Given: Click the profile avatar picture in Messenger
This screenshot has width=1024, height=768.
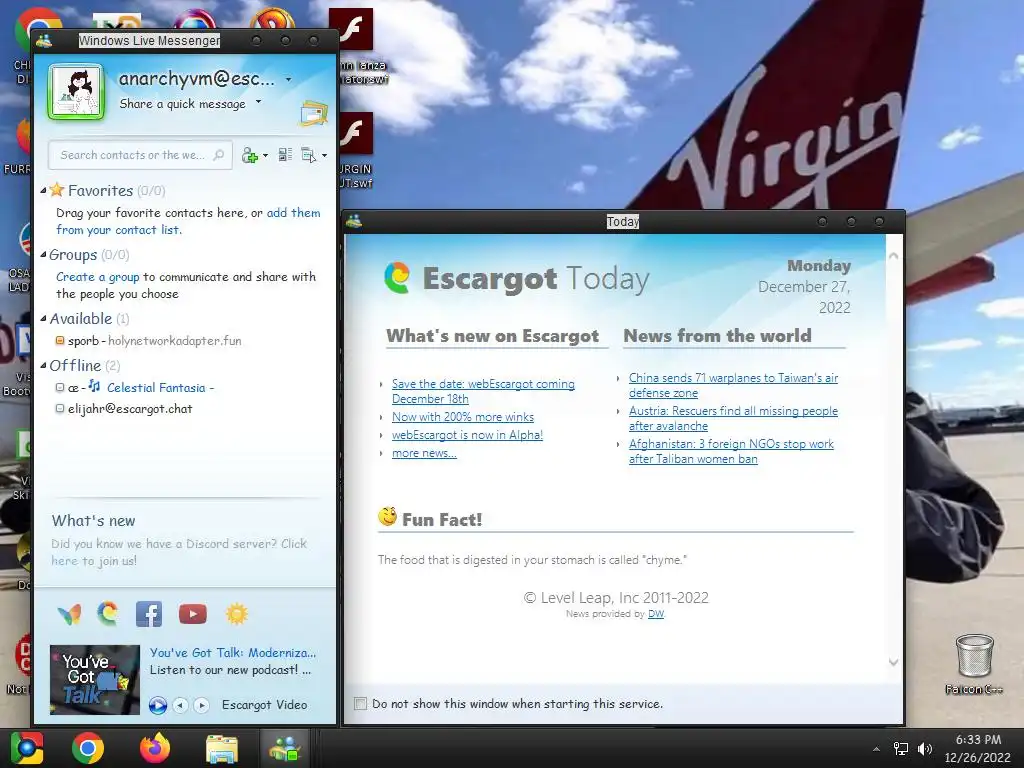Looking at the screenshot, I should pyautogui.click(x=76, y=92).
